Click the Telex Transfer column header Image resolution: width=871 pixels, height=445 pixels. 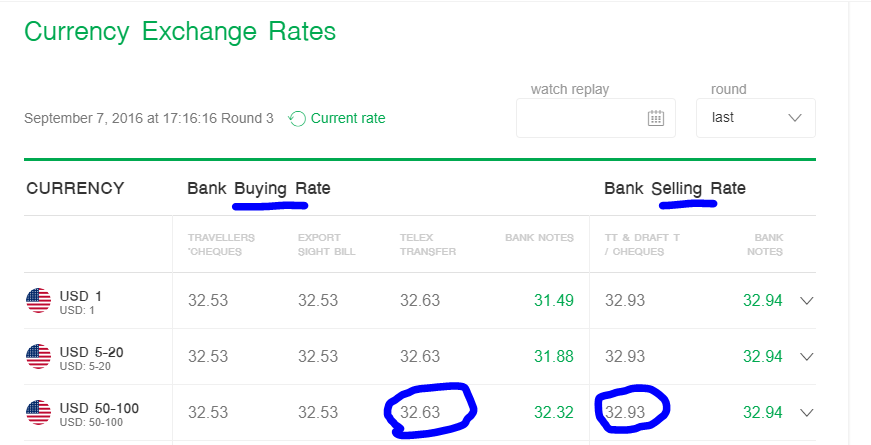[x=427, y=244]
